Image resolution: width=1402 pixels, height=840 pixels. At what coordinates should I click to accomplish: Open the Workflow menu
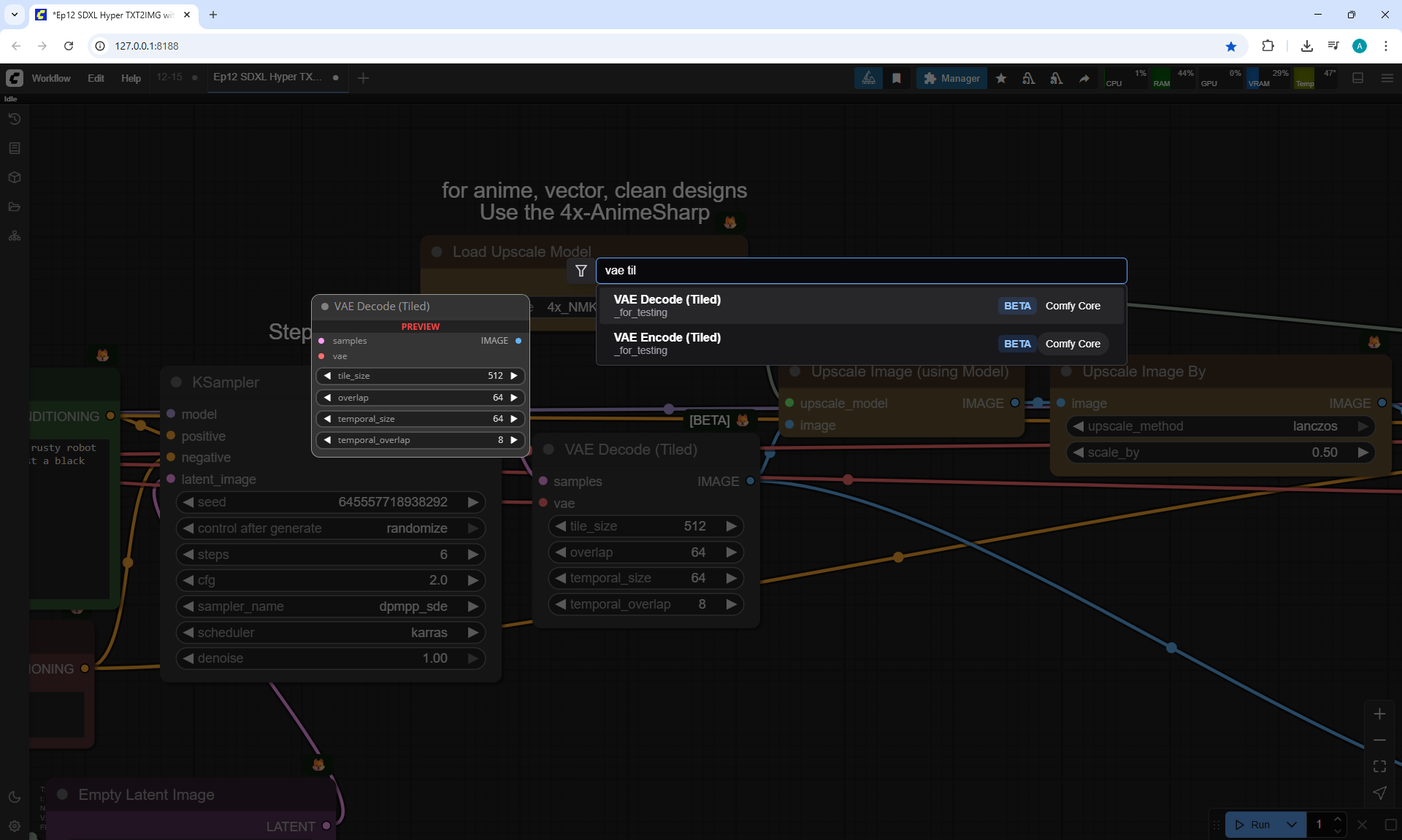point(51,78)
